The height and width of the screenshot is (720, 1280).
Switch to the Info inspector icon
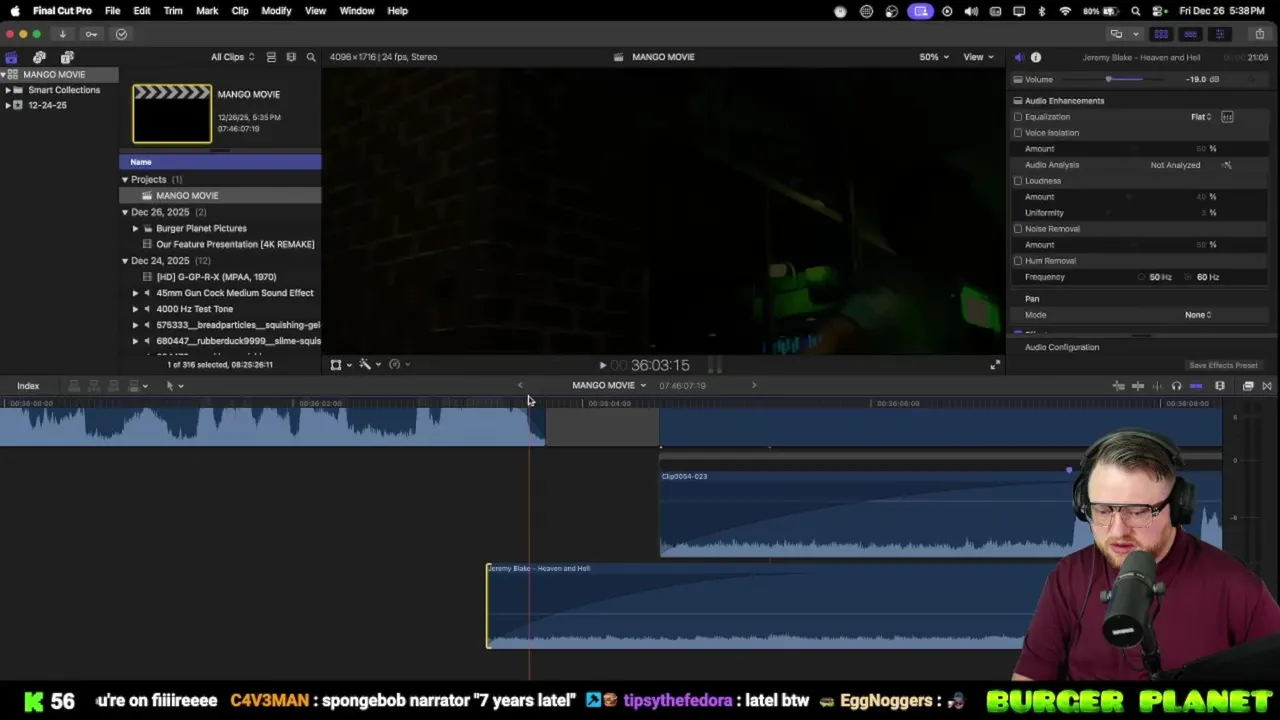pos(1036,58)
